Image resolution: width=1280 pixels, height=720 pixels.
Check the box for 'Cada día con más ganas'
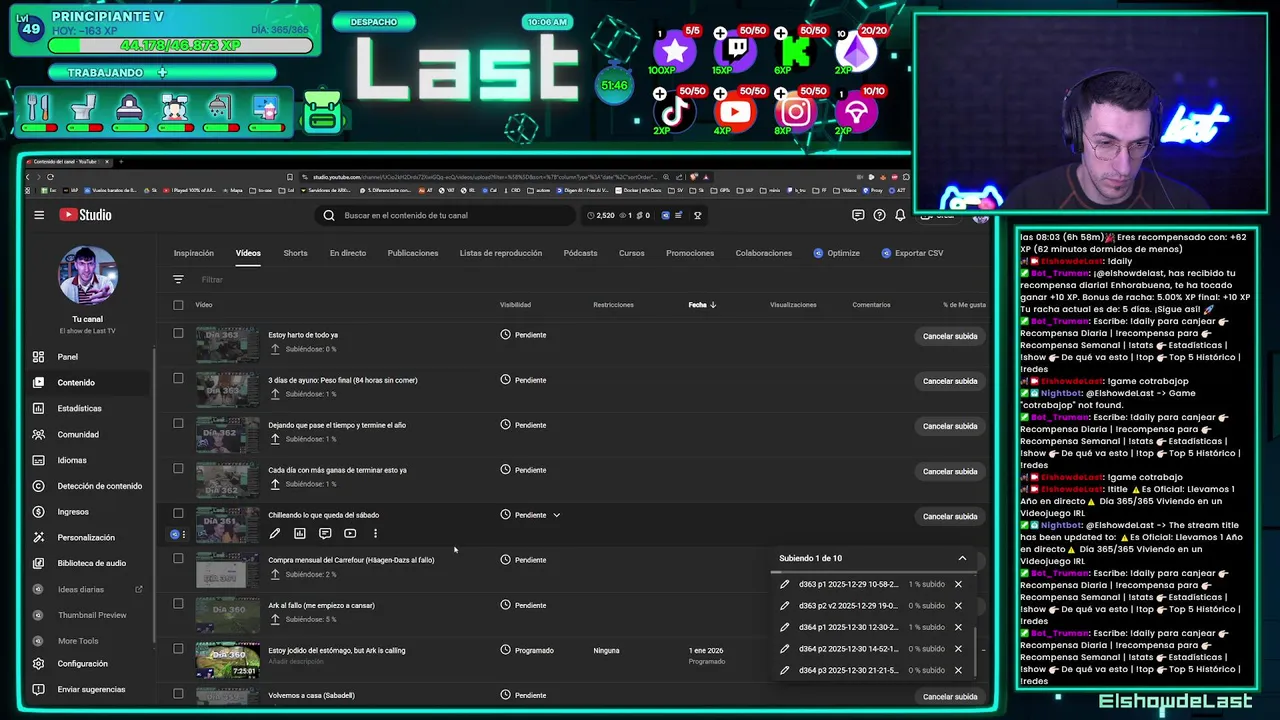[x=178, y=468]
